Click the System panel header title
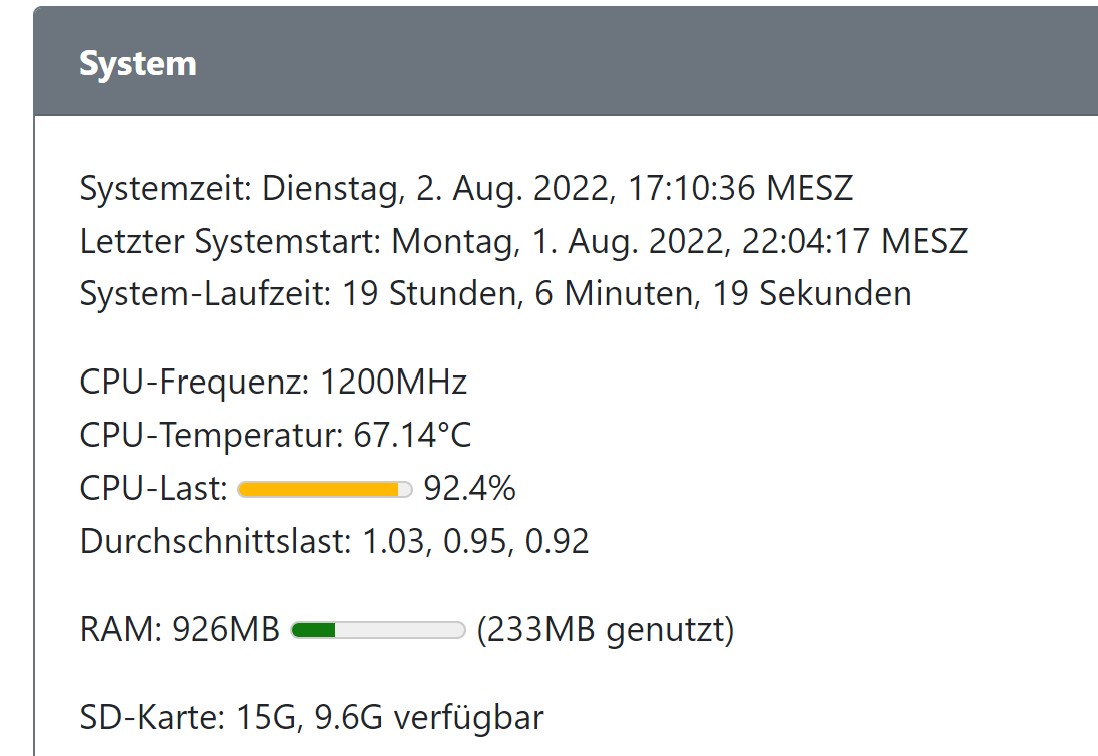This screenshot has height=756, width=1098. click(x=138, y=64)
